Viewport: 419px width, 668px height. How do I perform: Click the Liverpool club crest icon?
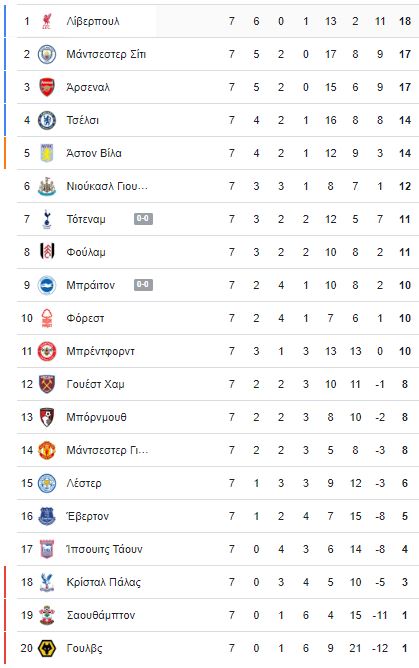pos(47,21)
